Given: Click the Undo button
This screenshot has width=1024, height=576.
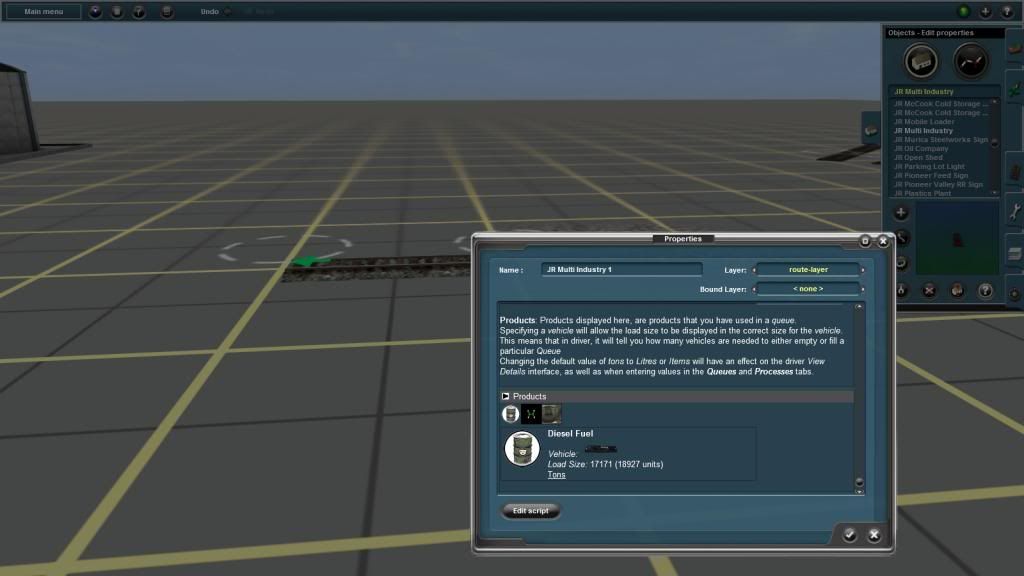Looking at the screenshot, I should tap(209, 12).
